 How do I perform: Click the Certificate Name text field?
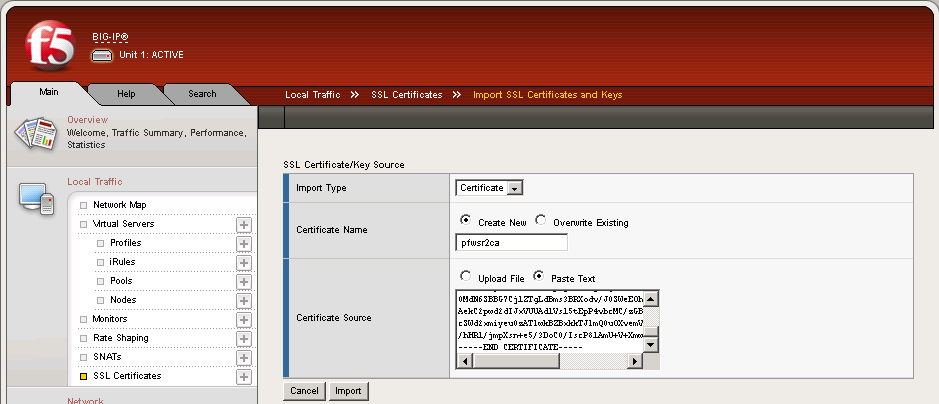pos(511,242)
